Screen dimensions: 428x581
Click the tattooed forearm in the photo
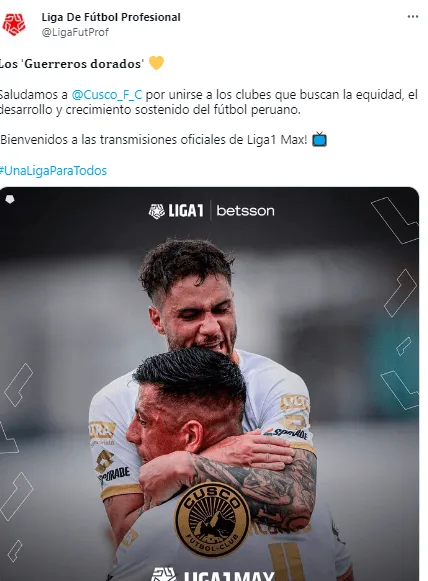click(x=256, y=482)
